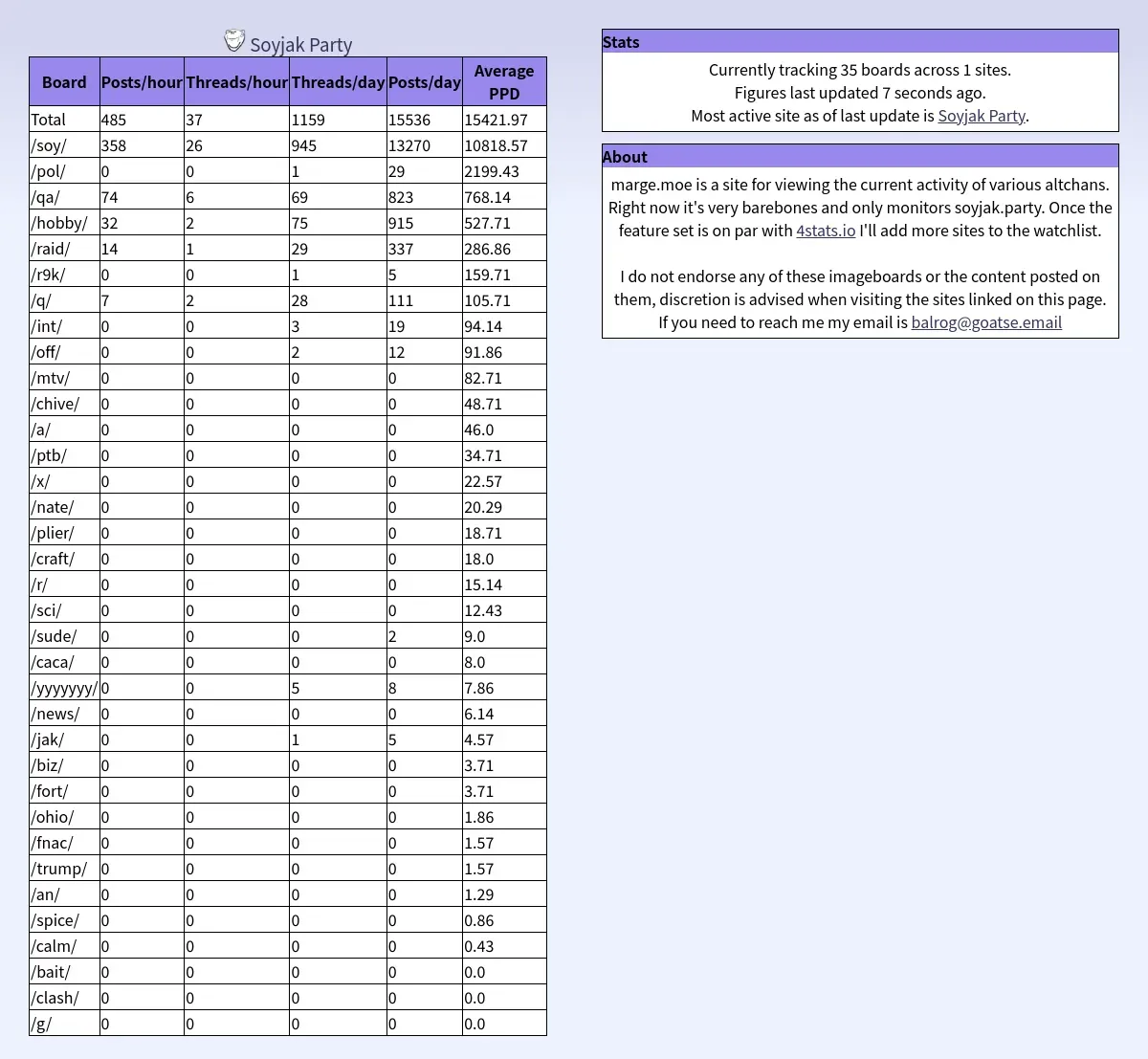Sort by the Threads/day column header

[x=338, y=82]
